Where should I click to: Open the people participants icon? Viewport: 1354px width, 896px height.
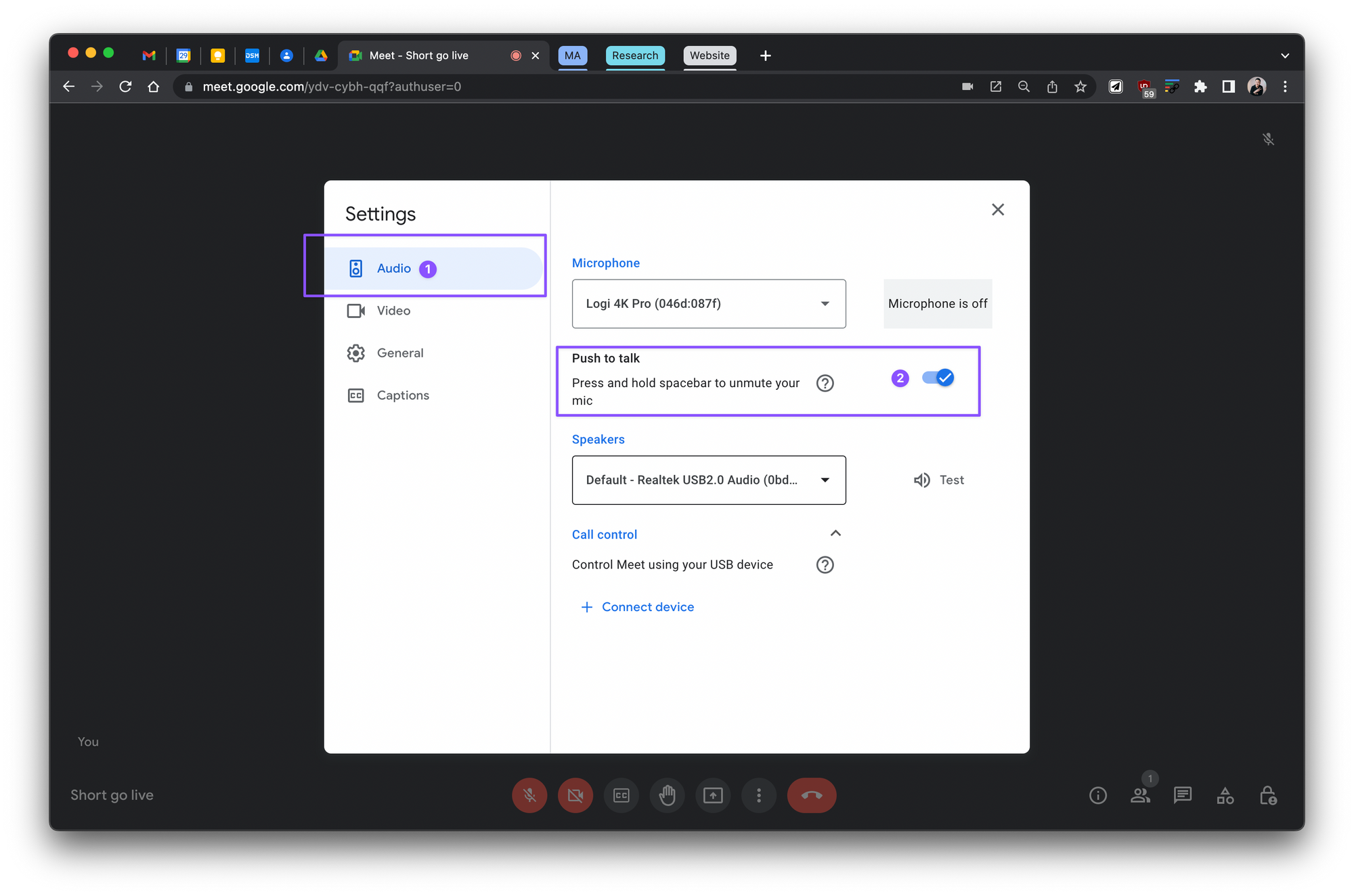coord(1140,795)
